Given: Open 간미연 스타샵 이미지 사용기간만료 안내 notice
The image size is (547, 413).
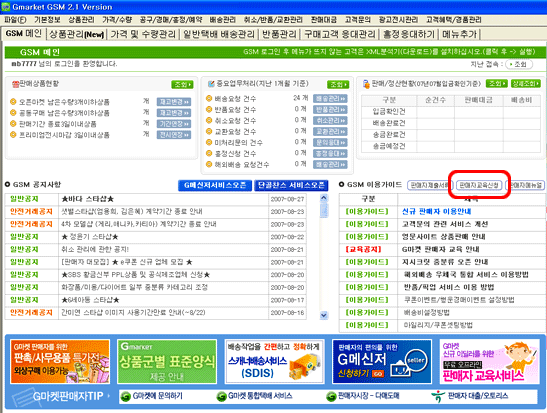Looking at the screenshot, I should pos(133,313).
